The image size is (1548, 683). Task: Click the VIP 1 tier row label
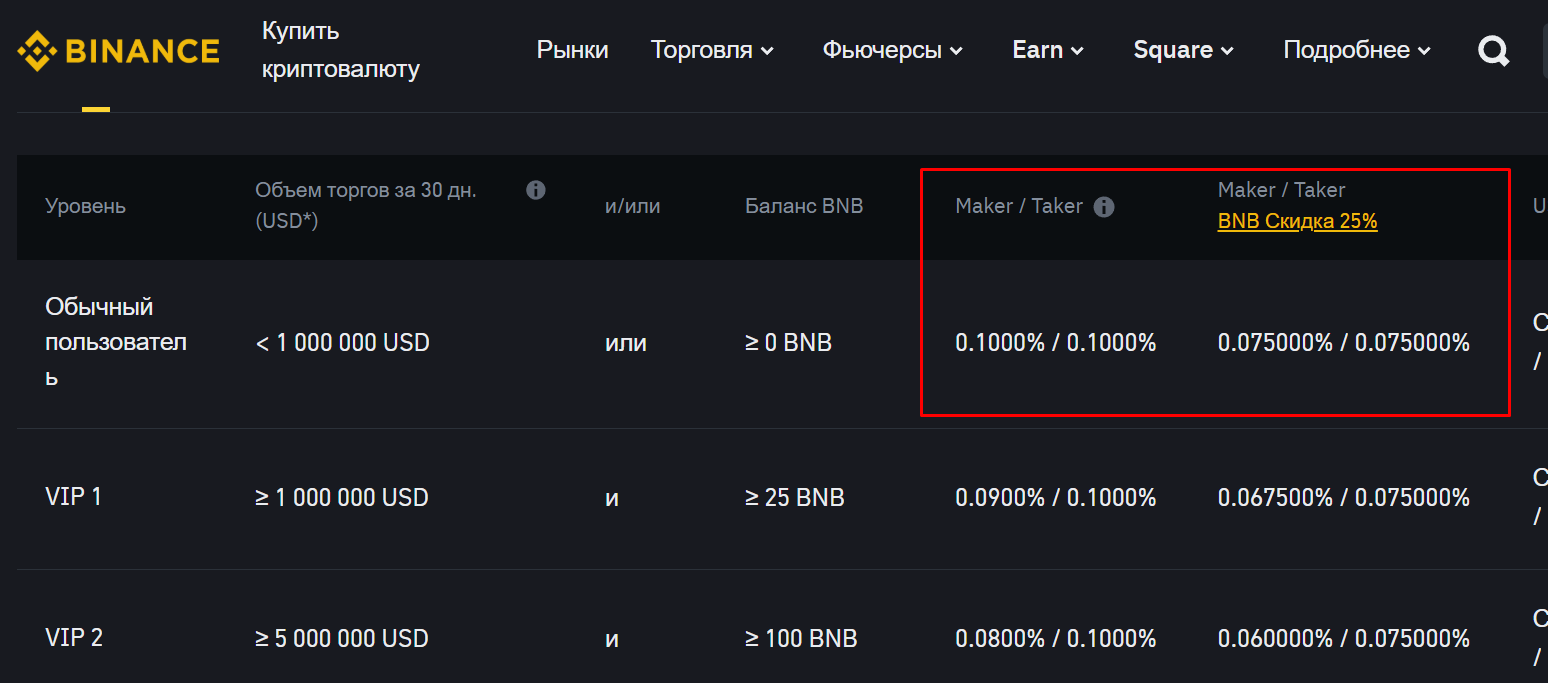click(x=74, y=497)
